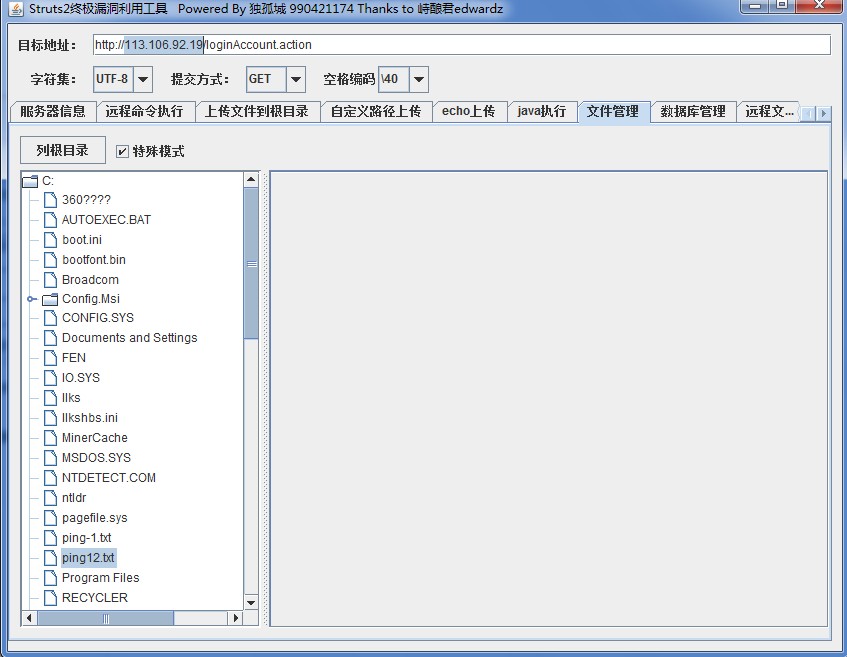
Task: Click the 列根目录 button
Action: [63, 150]
